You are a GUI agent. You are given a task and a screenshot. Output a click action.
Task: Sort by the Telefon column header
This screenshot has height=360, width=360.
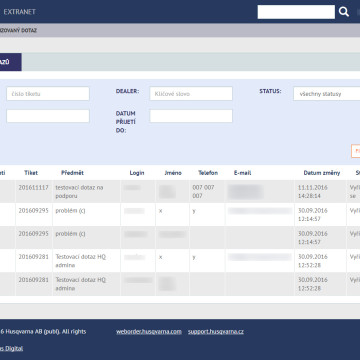pyautogui.click(x=208, y=173)
